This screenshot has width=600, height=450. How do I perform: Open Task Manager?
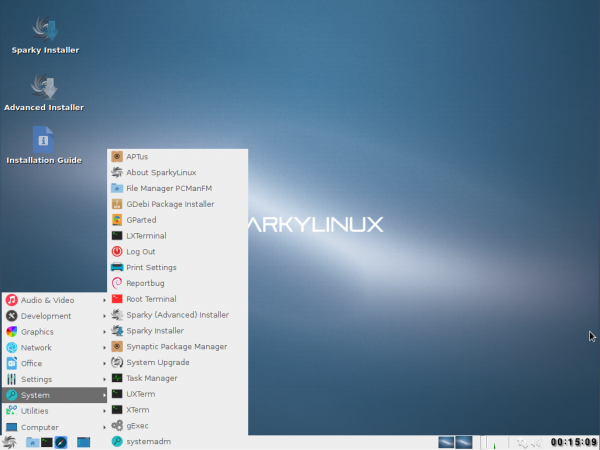point(178,378)
